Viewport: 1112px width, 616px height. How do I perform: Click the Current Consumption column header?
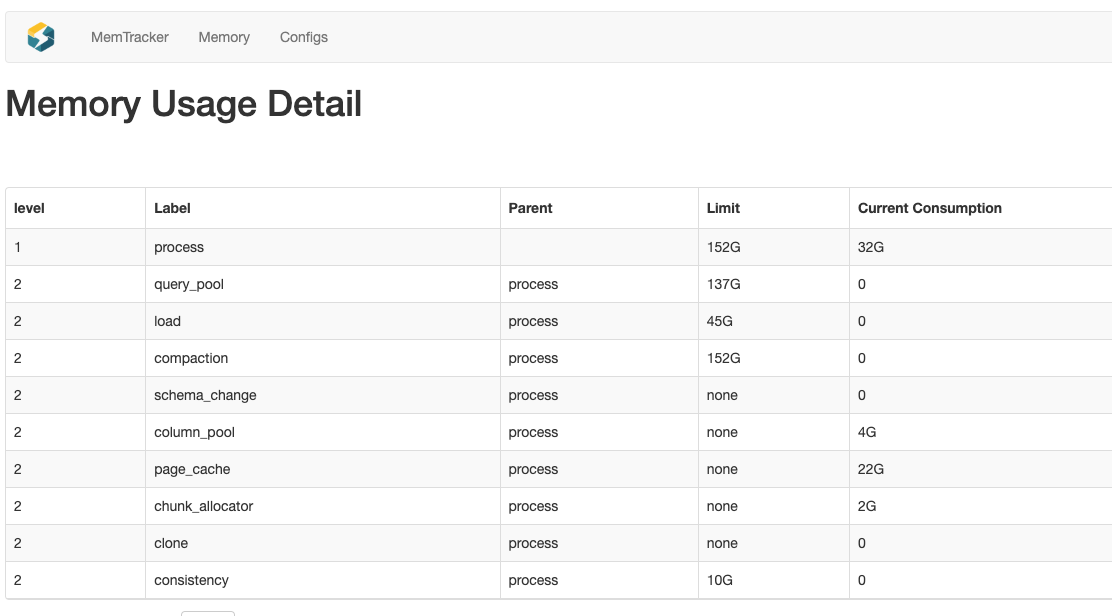tap(929, 208)
